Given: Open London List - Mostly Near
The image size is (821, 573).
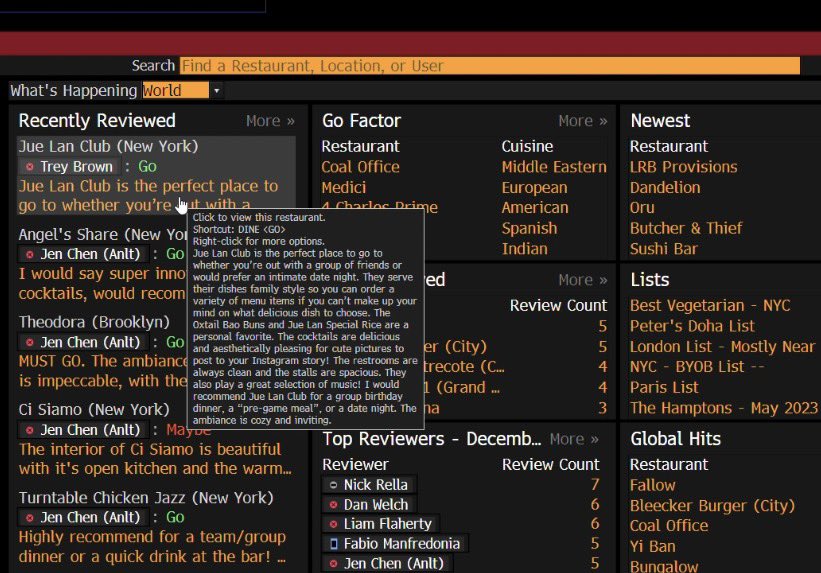Looking at the screenshot, I should pyautogui.click(x=723, y=347).
